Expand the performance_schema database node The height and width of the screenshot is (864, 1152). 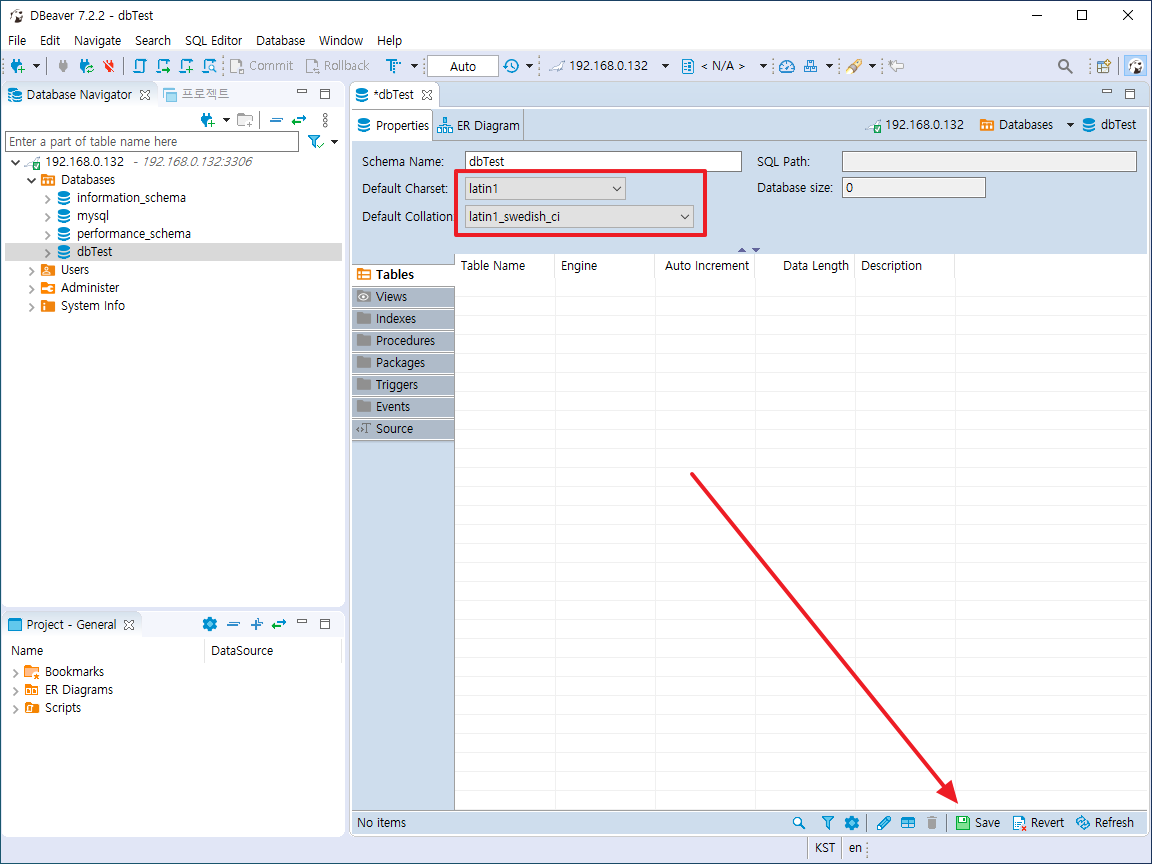[x=47, y=235]
